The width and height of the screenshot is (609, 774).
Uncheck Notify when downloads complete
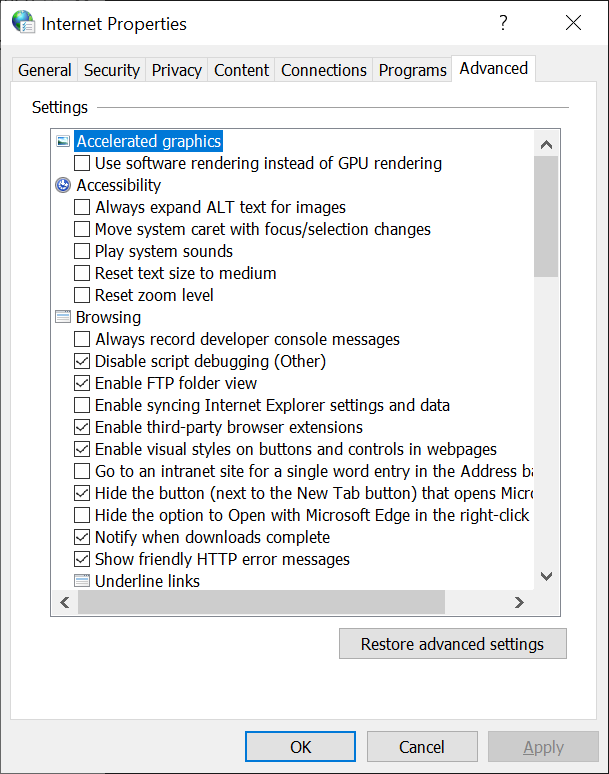[x=82, y=537]
